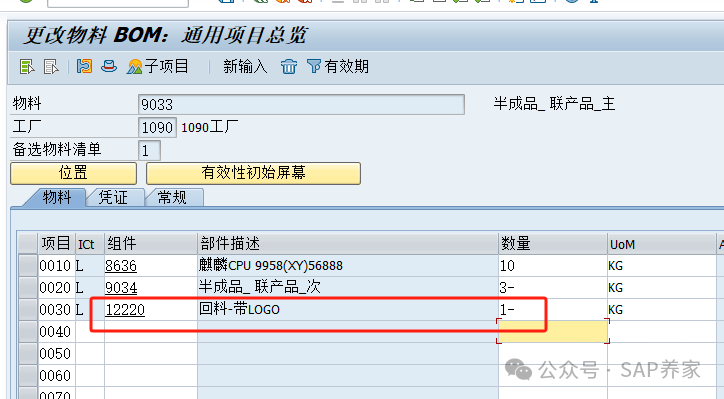The height and width of the screenshot is (399, 724).
Task: Click the material description 半成品_联产品_主
Action: [x=554, y=104]
